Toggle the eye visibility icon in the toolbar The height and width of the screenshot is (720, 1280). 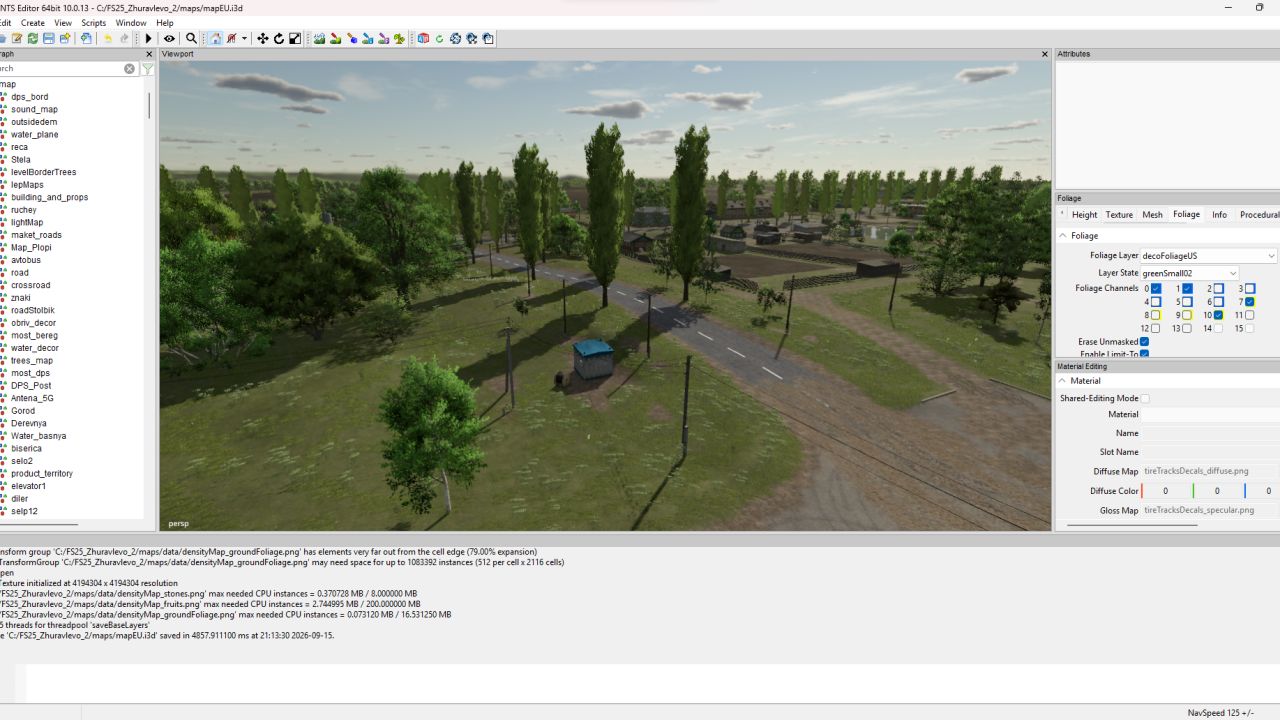click(x=169, y=39)
